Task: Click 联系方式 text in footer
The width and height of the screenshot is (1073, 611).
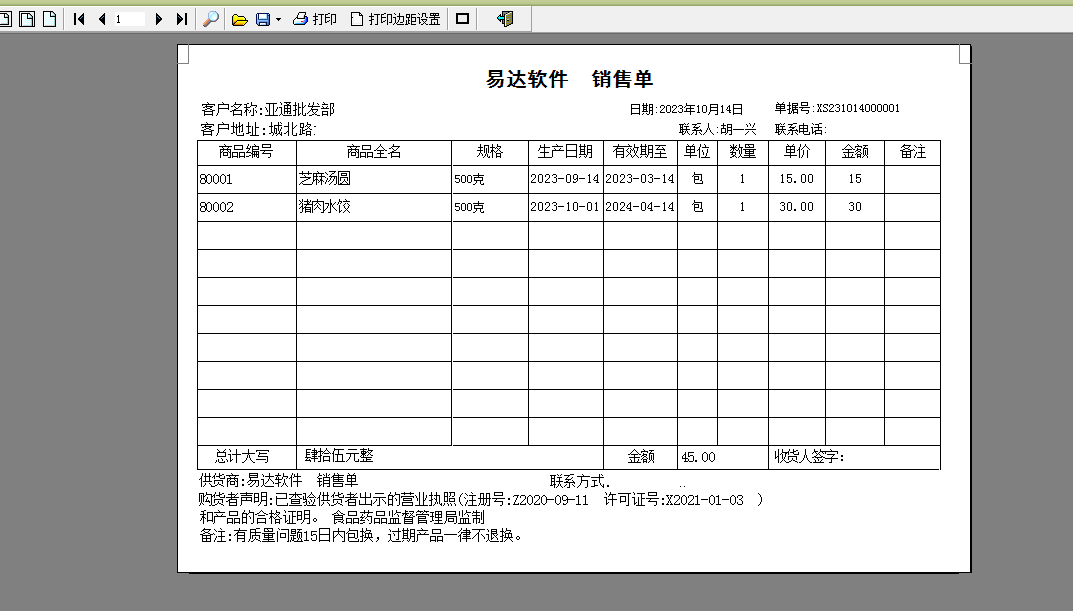Action: 580,482
